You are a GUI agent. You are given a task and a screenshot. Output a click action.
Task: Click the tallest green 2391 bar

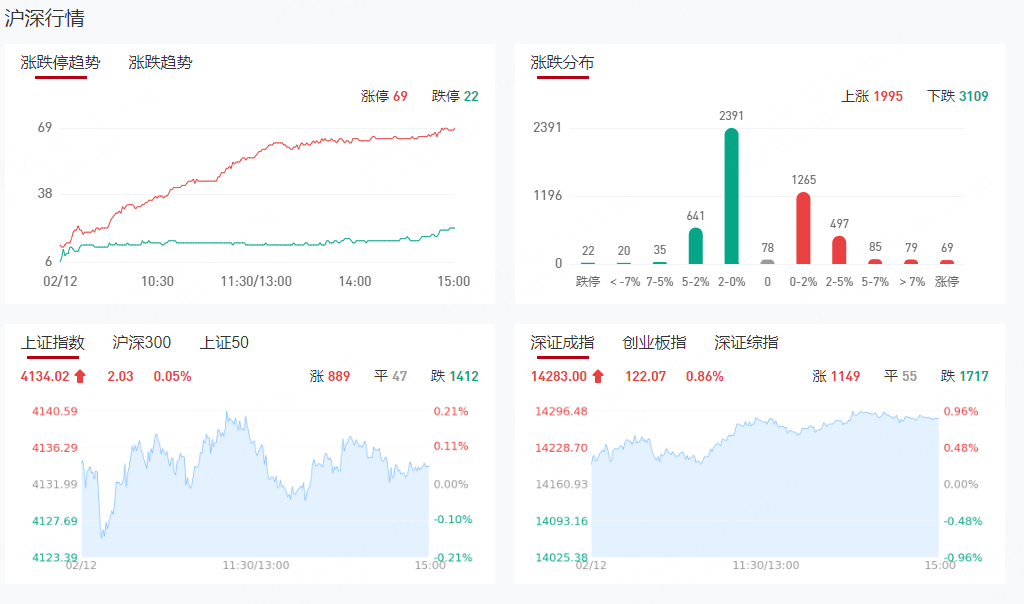point(732,196)
